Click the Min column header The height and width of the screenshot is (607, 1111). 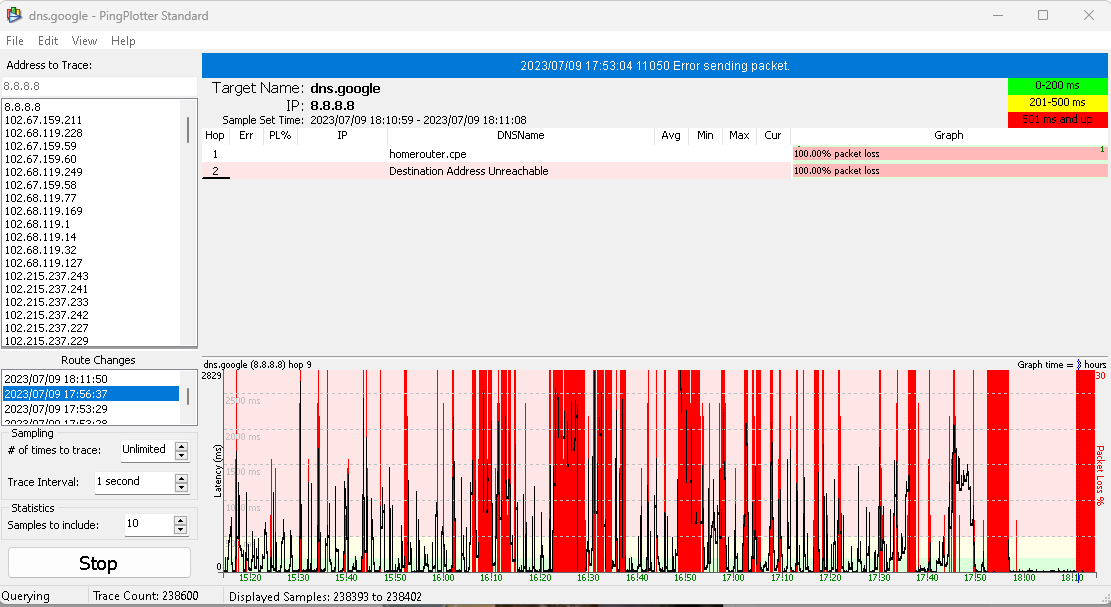(x=705, y=135)
